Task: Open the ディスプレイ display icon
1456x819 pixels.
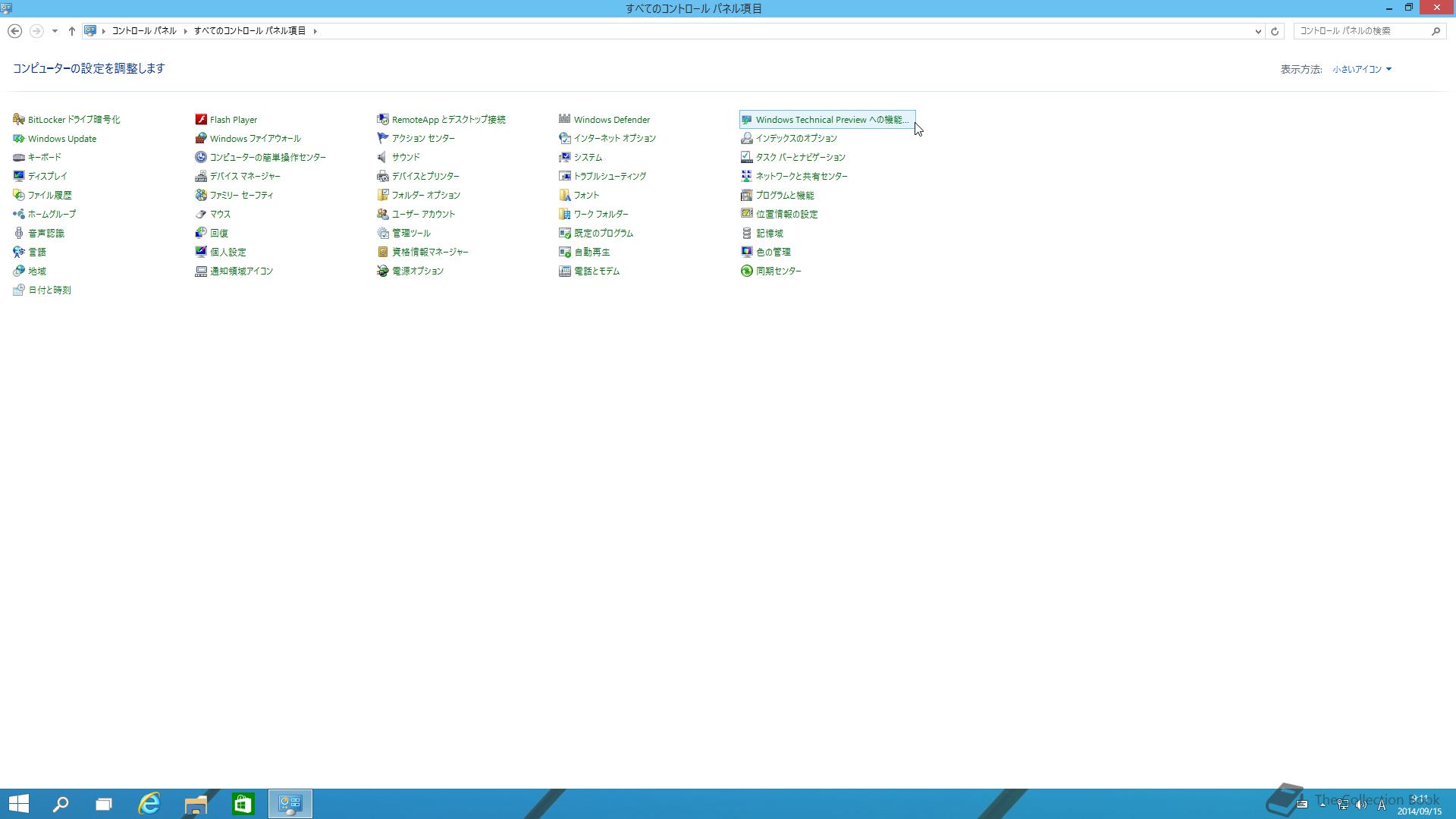Action: (x=19, y=176)
